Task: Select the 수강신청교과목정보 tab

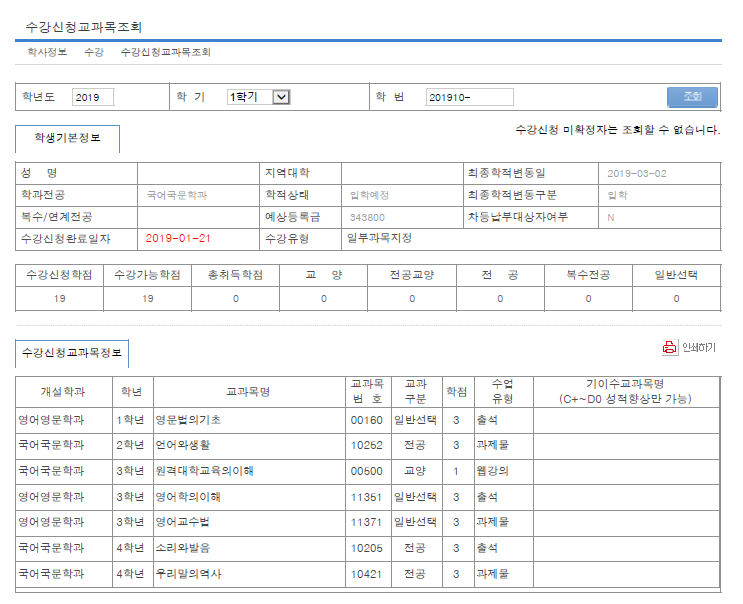Action: click(72, 353)
